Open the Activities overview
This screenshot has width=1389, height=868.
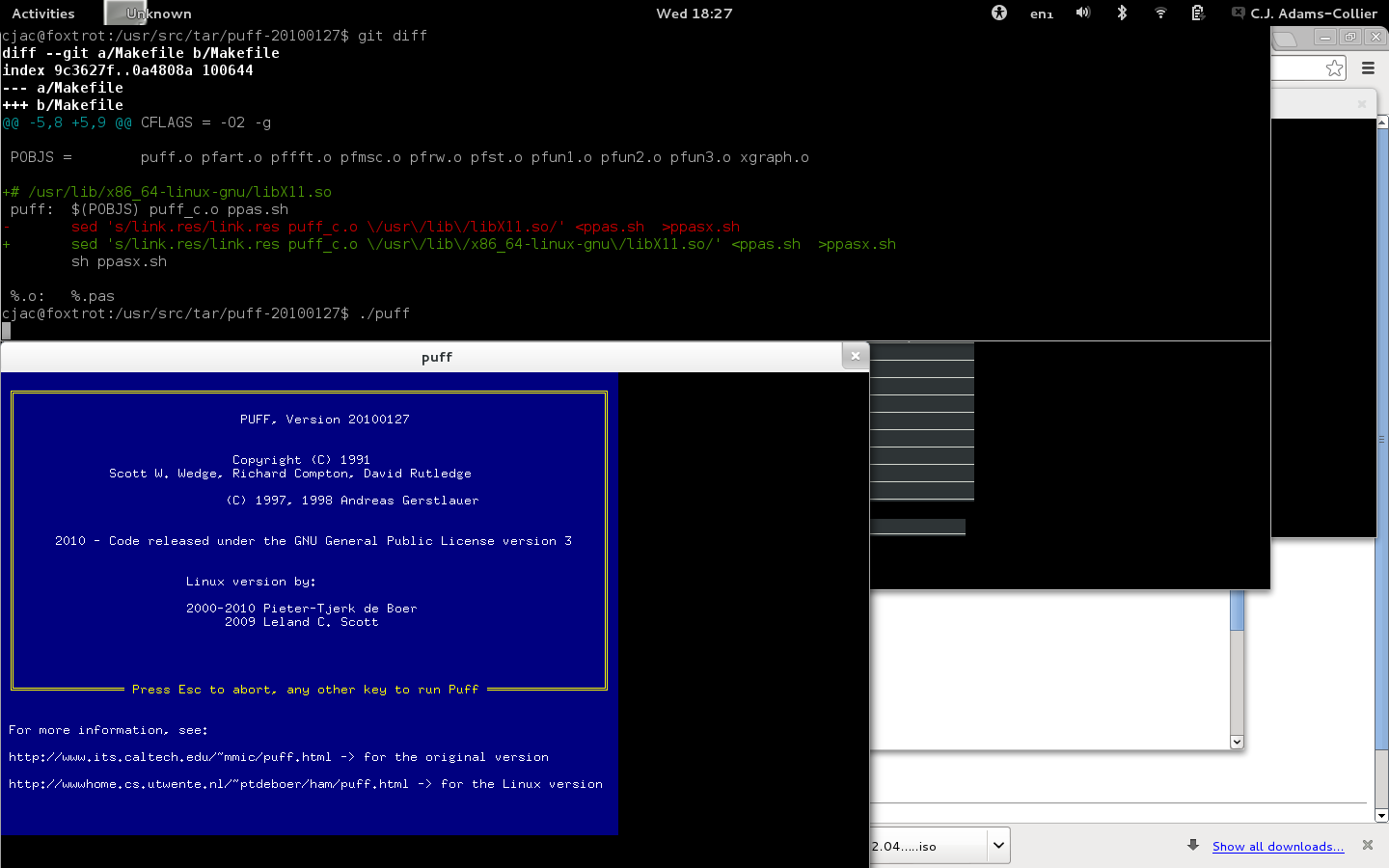click(42, 14)
